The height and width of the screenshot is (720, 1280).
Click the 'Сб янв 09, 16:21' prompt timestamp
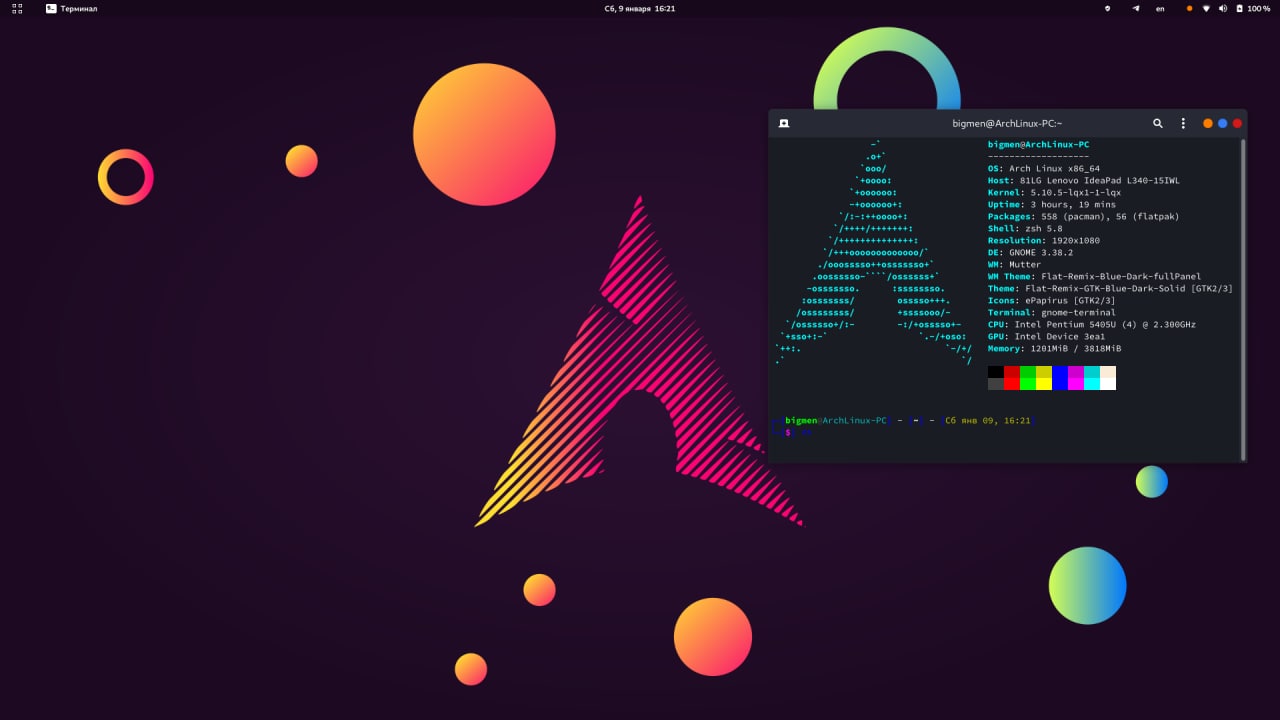click(988, 421)
